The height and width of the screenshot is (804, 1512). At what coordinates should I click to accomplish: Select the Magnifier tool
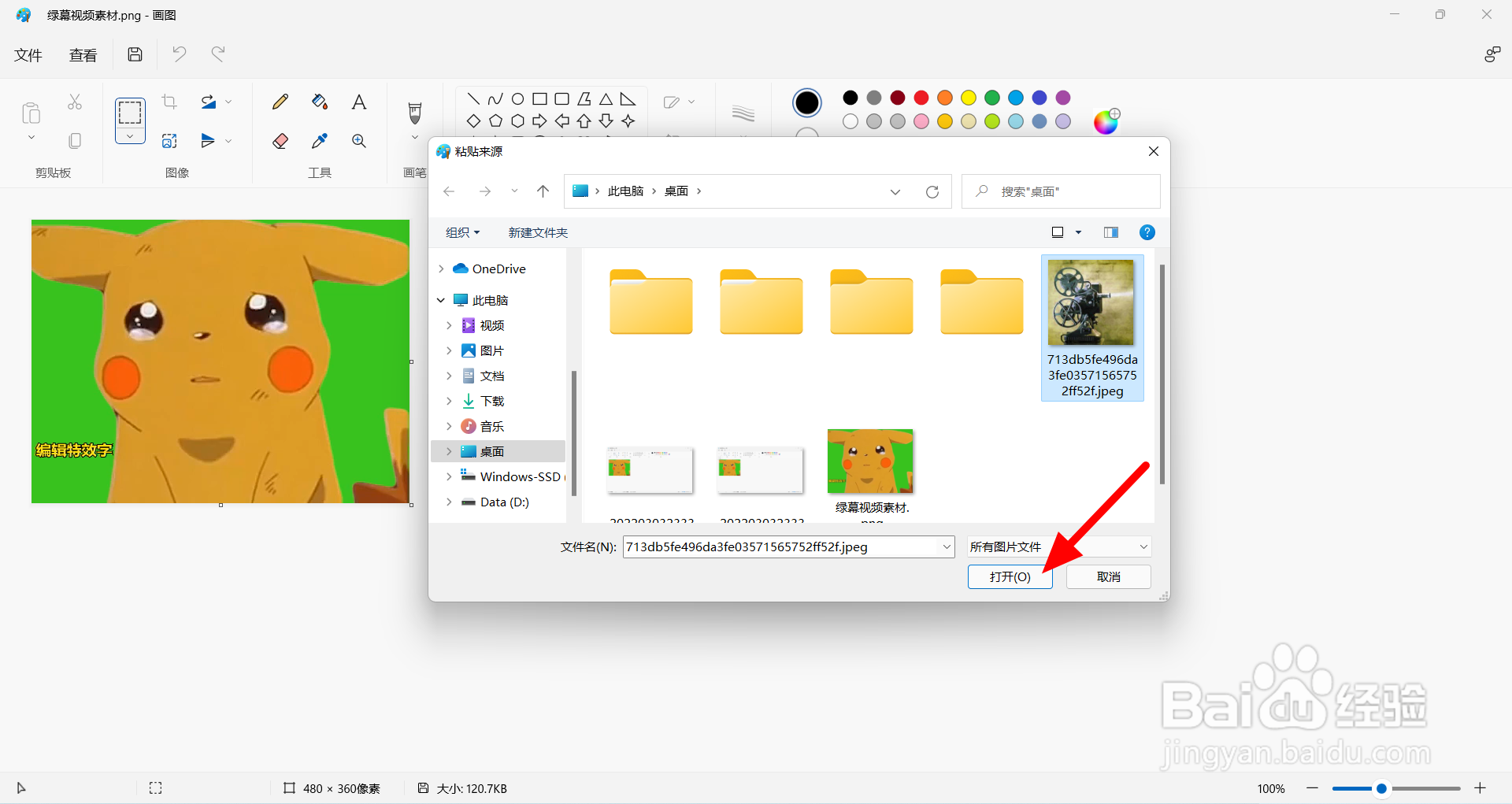point(359,141)
